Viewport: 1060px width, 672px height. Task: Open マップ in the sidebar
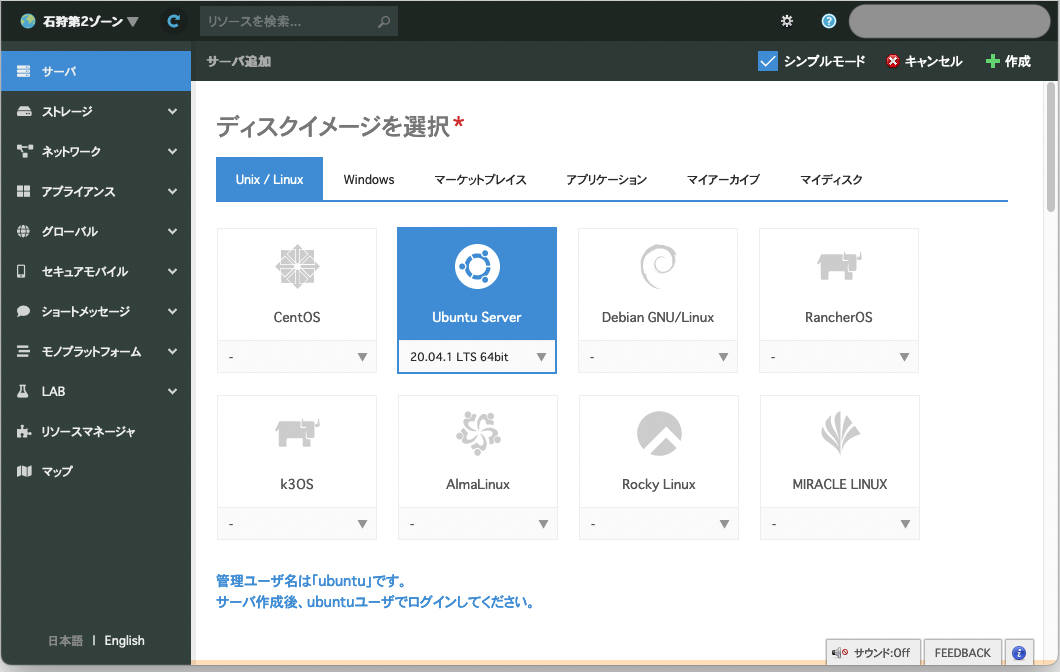click(x=96, y=471)
